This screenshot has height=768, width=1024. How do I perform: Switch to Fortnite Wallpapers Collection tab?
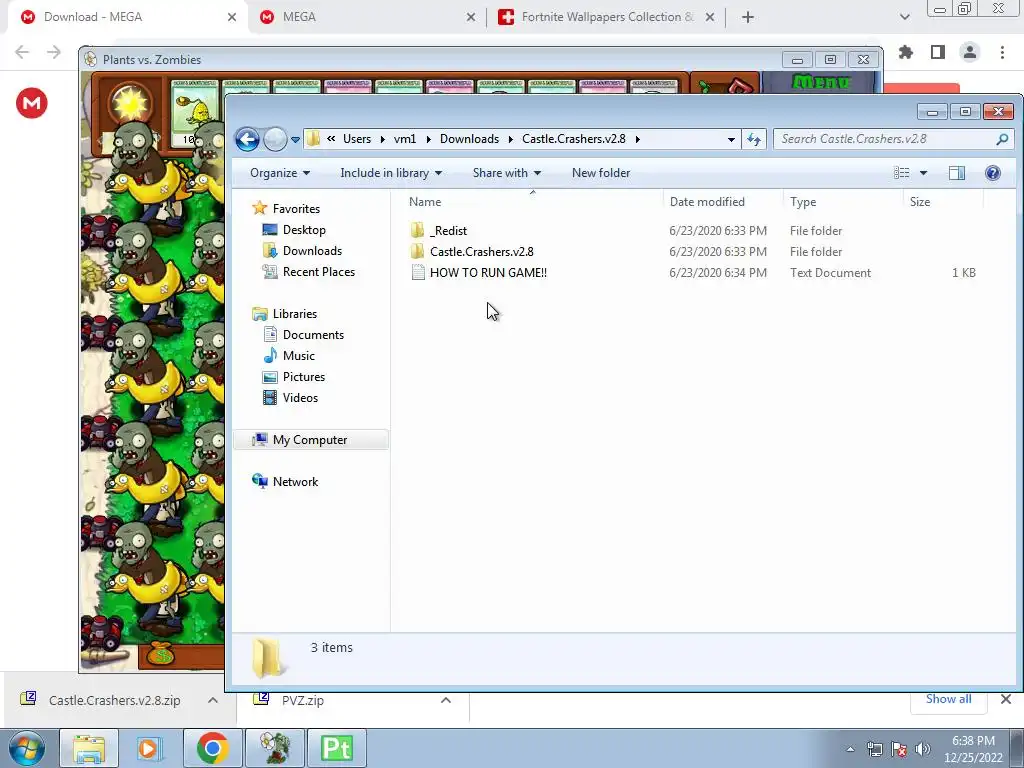pyautogui.click(x=606, y=17)
